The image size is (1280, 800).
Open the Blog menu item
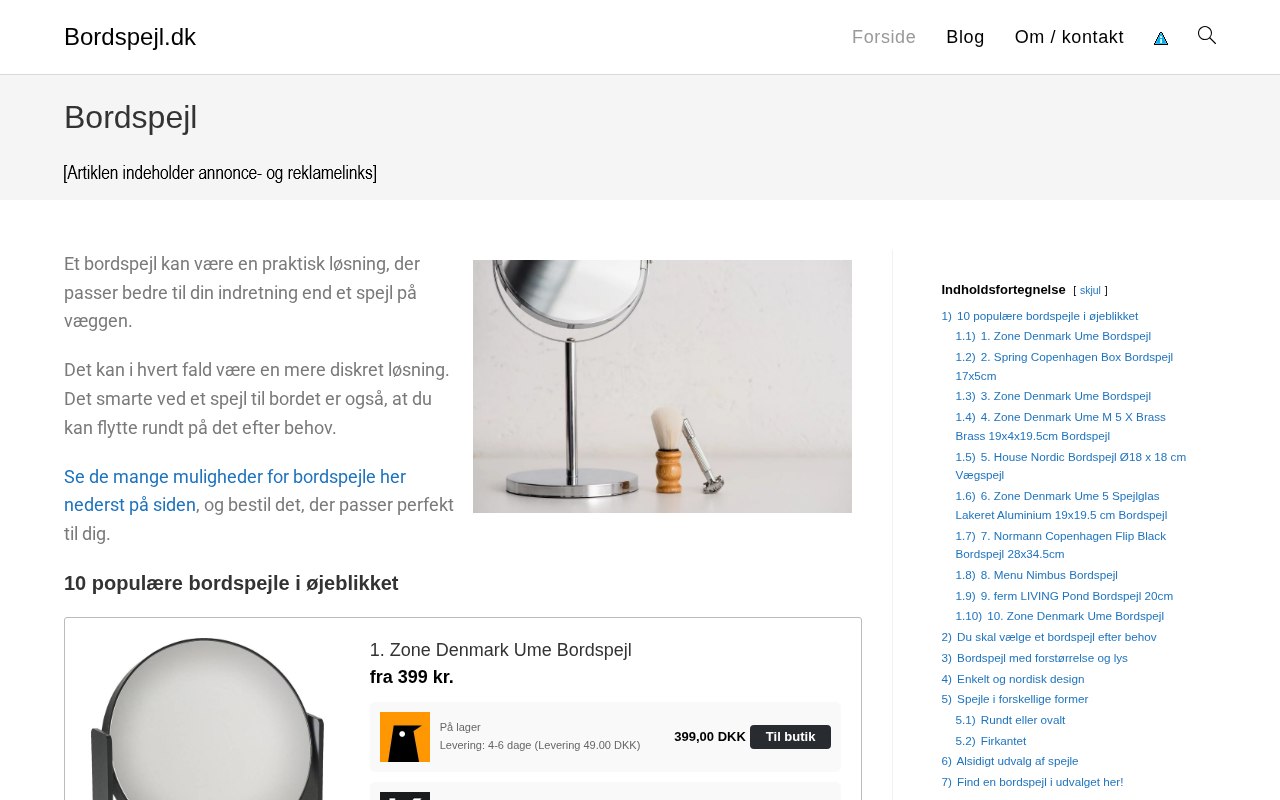pyautogui.click(x=965, y=37)
